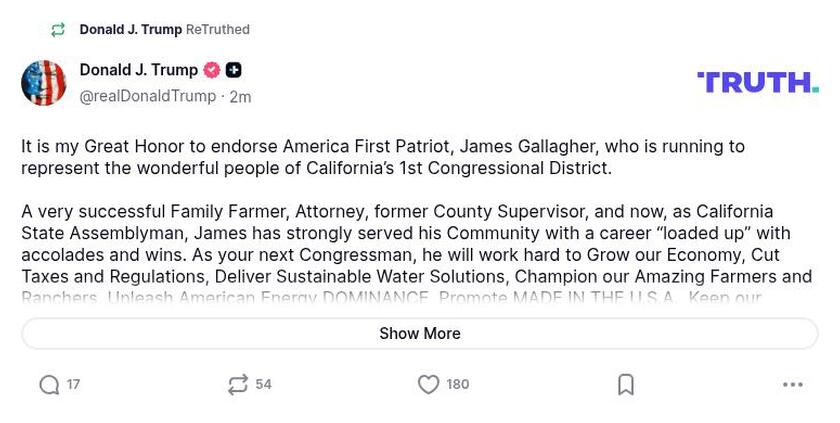The width and height of the screenshot is (840, 423).
Task: Click the red verified checkmark badge
Action: click(212, 70)
